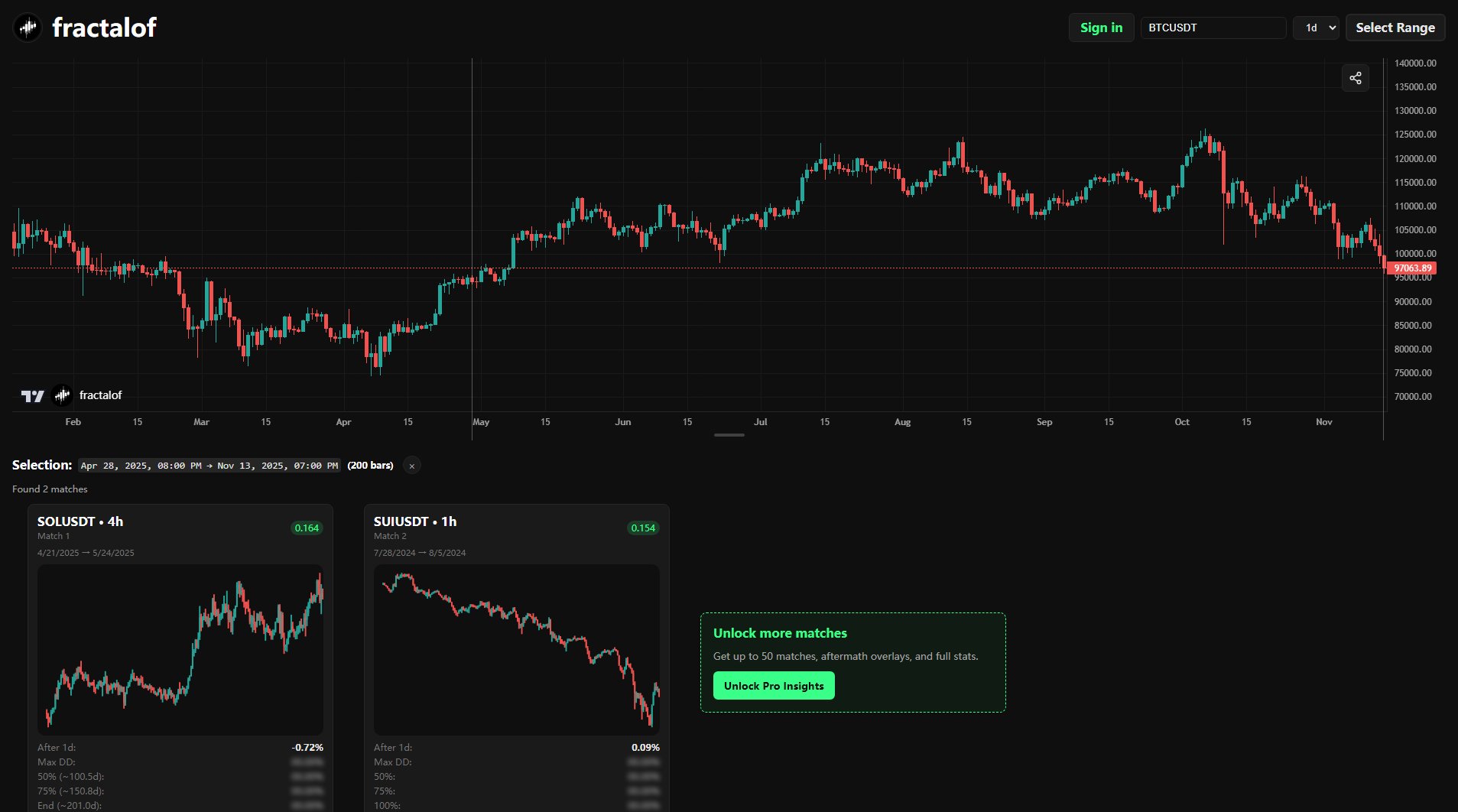Image resolution: width=1458 pixels, height=812 pixels.
Task: Click the fractalof logo icon
Action: [x=28, y=27]
